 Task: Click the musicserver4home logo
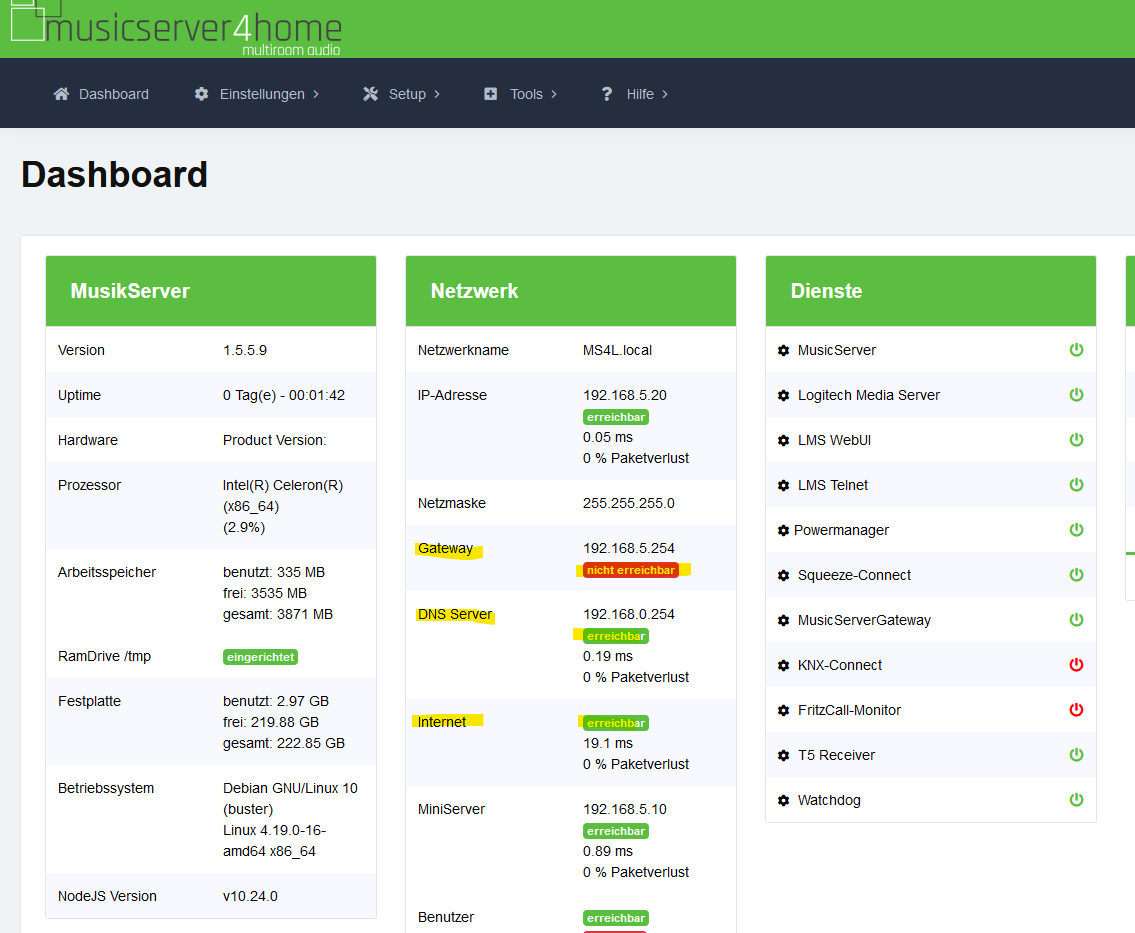coord(176,28)
